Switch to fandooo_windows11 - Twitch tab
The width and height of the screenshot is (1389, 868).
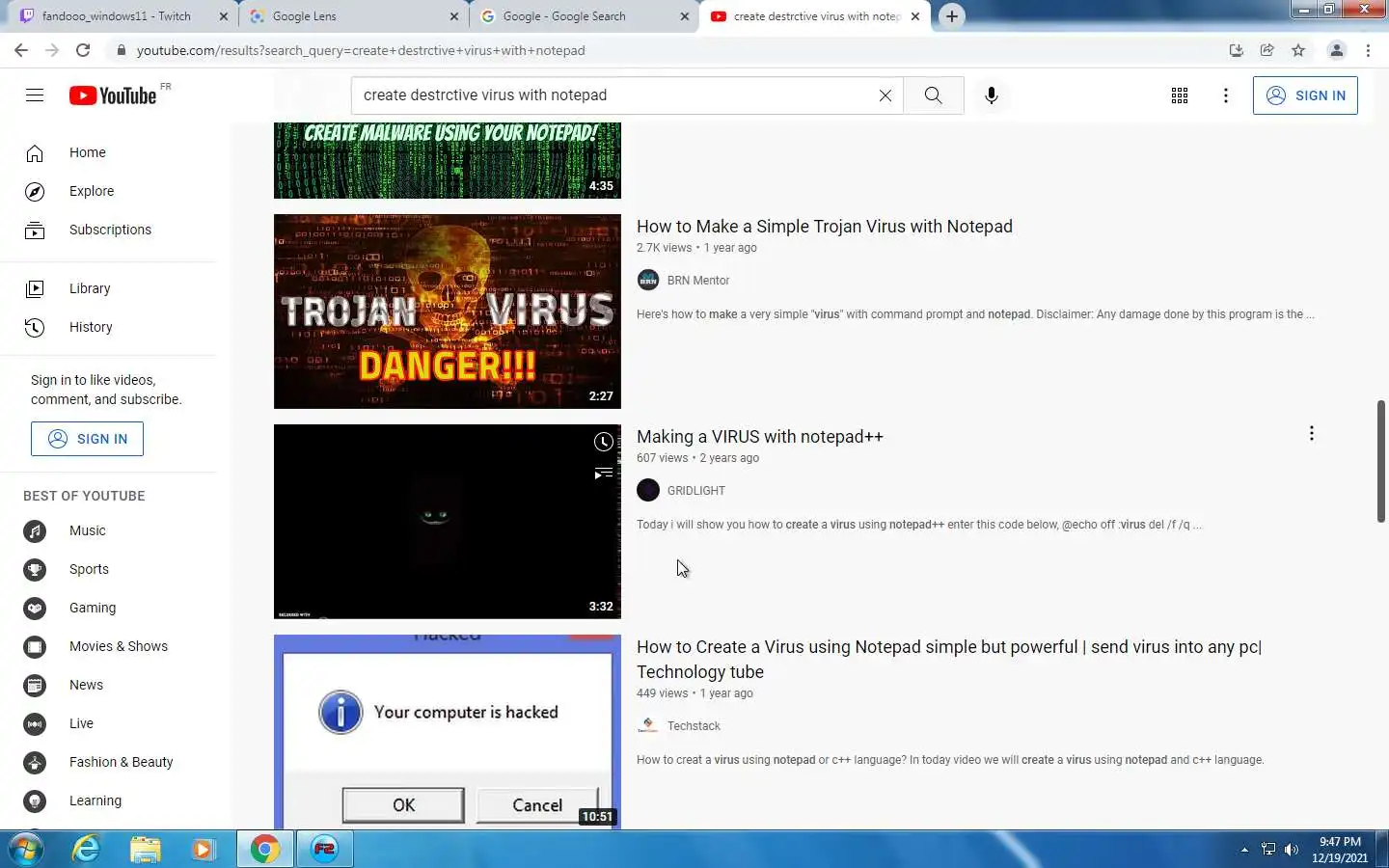116,16
